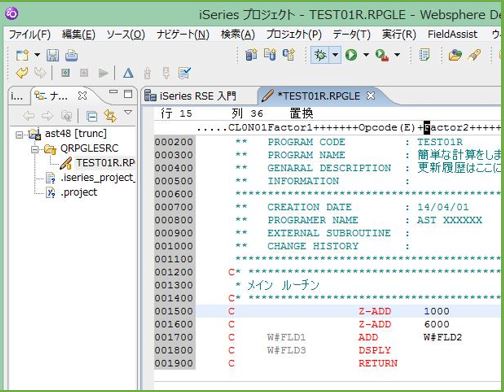Click the document-to-database transfer icon
Screen dimensions: 504x392
point(270,55)
